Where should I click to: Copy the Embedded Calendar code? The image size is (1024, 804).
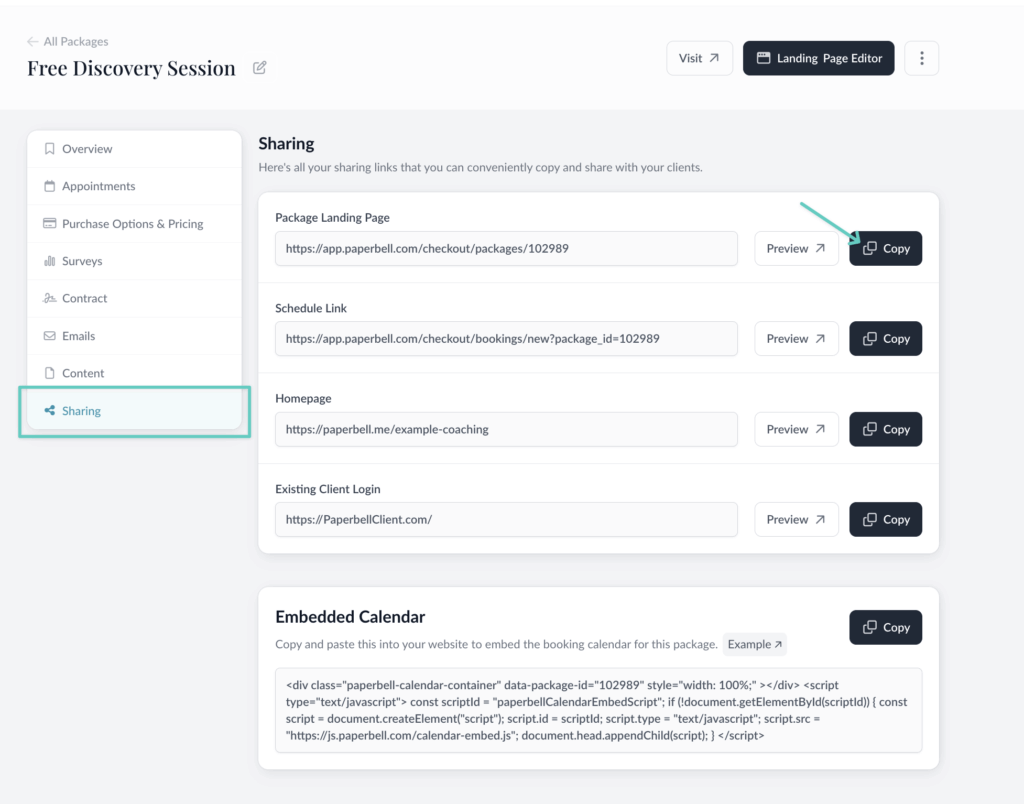885,628
